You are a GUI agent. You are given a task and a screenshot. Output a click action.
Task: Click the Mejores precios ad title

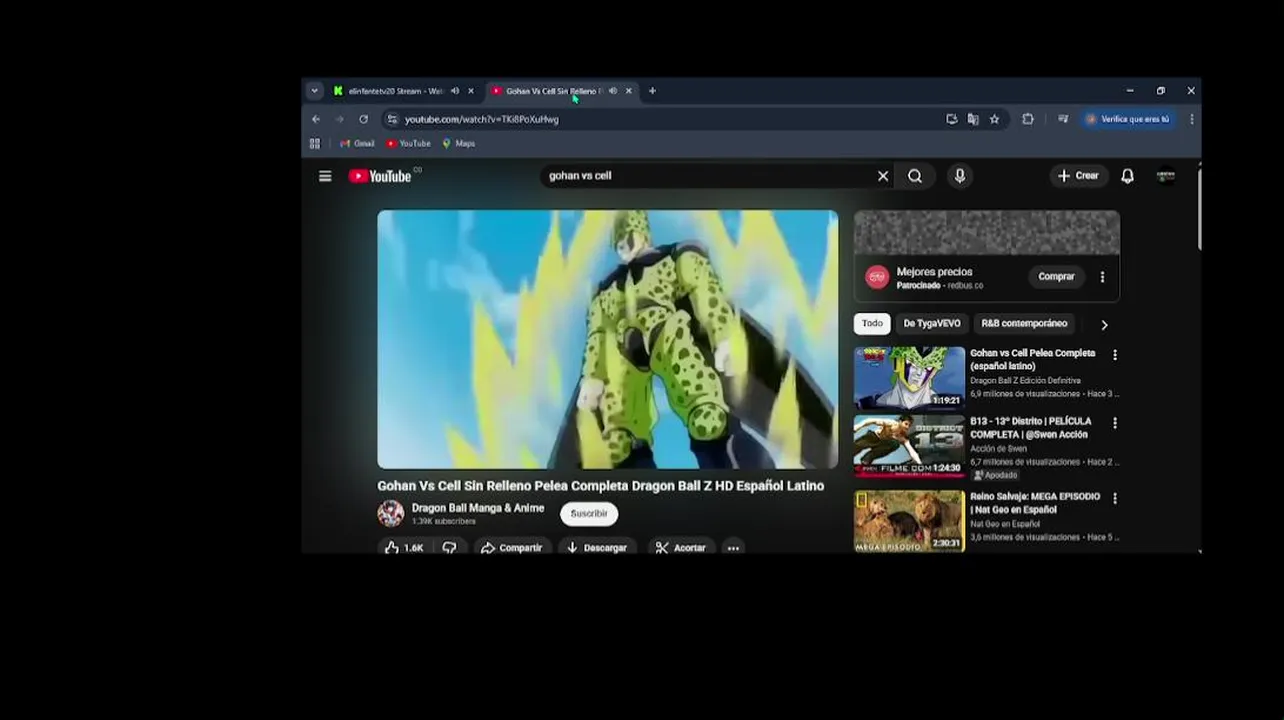934,272
